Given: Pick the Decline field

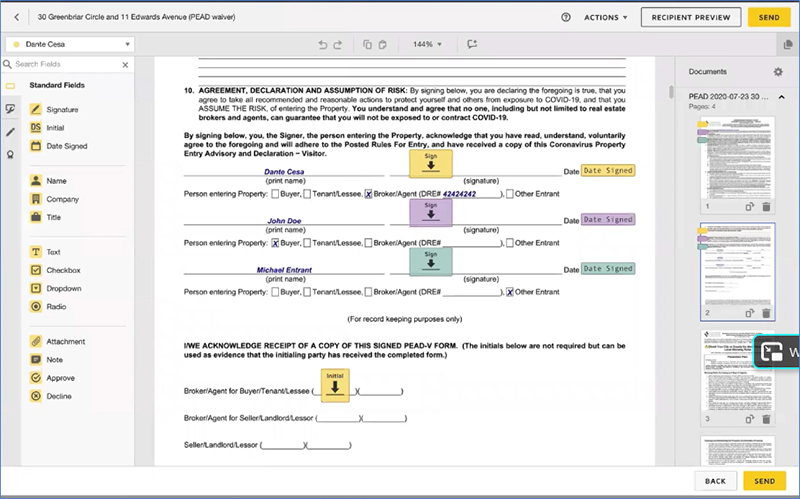Looking at the screenshot, I should click(x=51, y=396).
